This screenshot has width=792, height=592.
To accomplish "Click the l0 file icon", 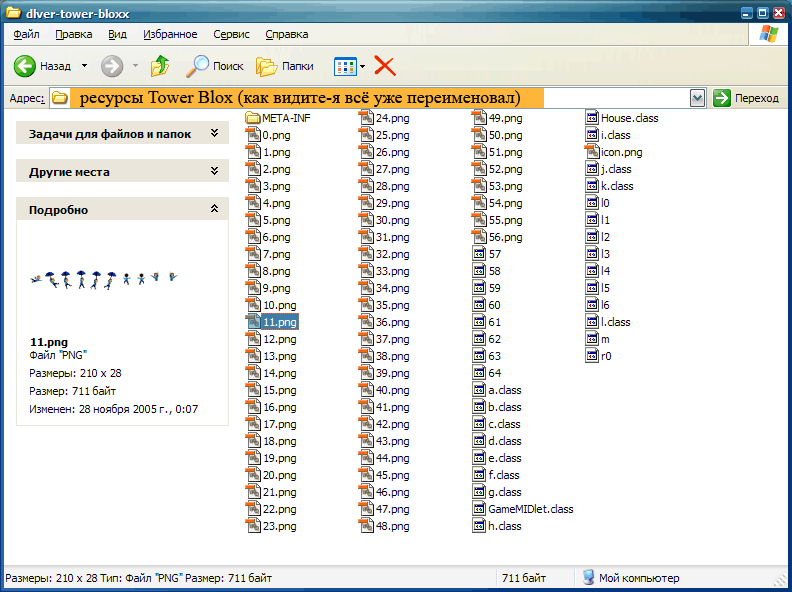I will [x=592, y=203].
